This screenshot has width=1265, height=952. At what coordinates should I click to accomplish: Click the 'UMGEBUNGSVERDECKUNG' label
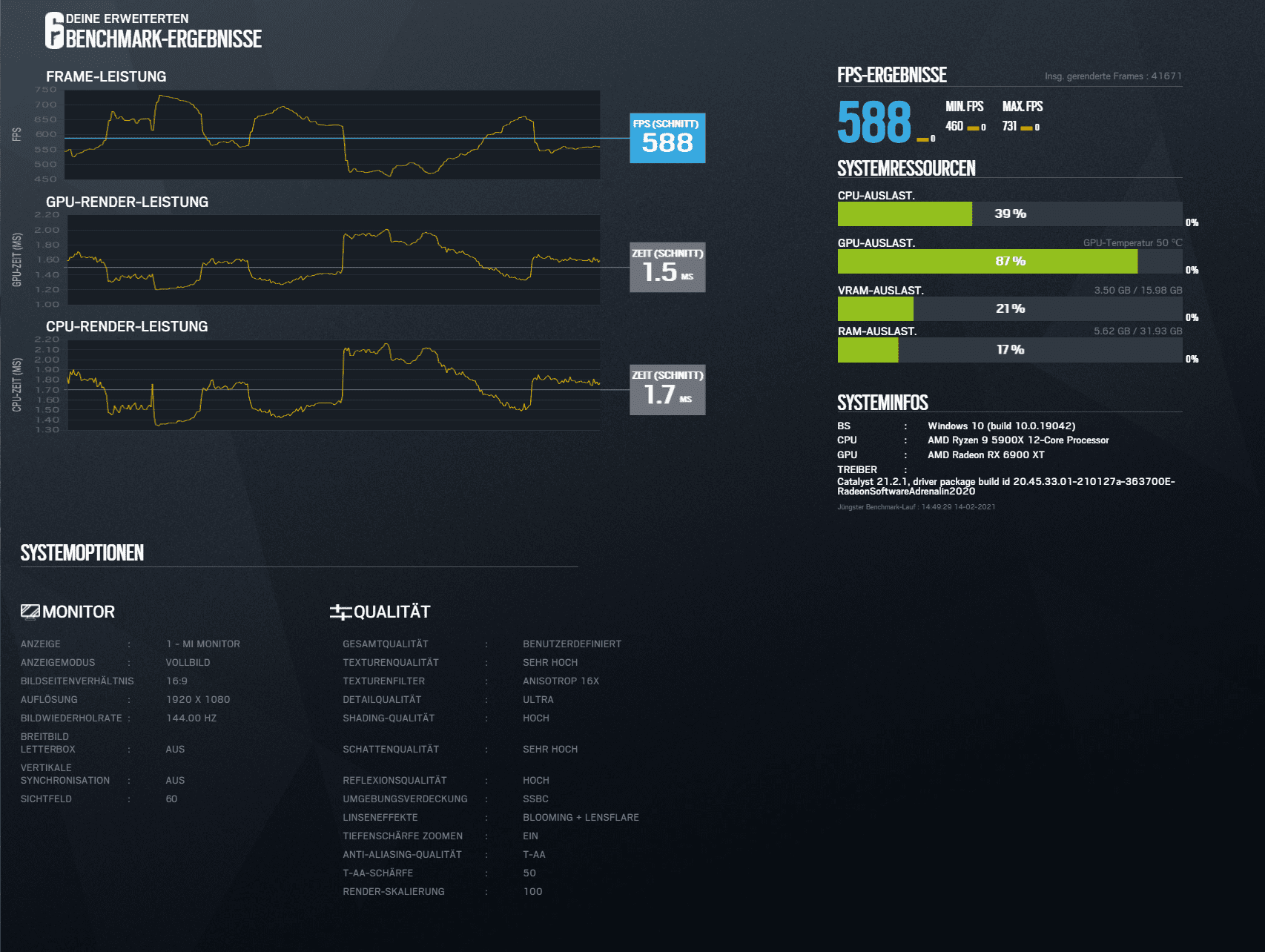[x=405, y=799]
